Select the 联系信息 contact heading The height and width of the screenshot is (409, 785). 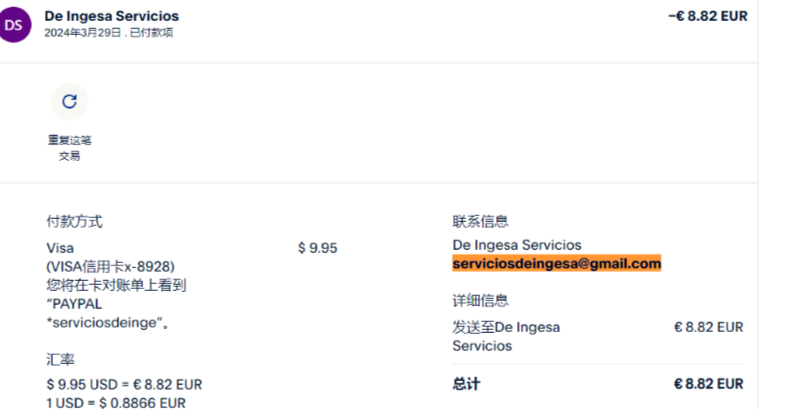[x=480, y=221]
